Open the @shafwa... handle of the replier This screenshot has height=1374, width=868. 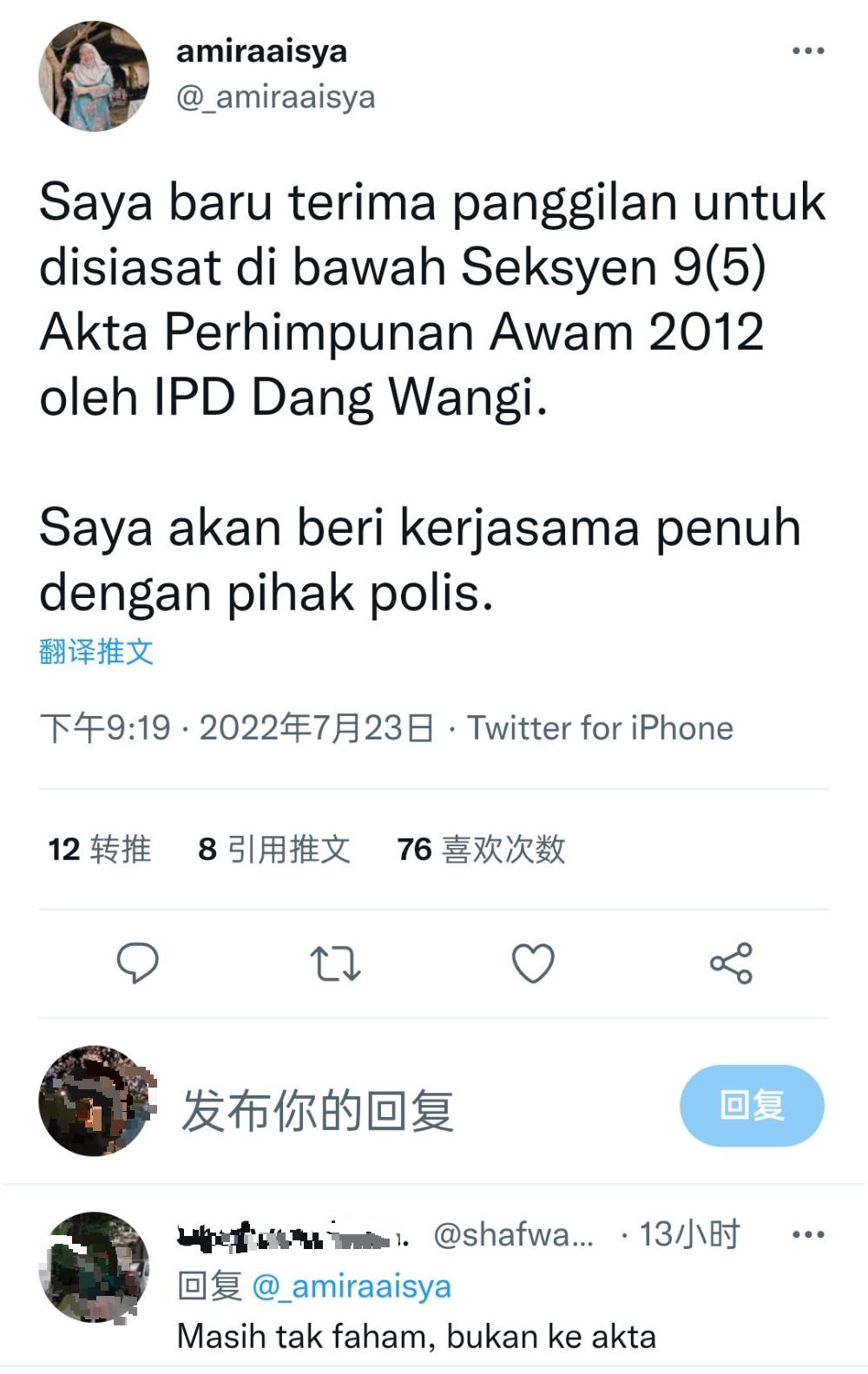(513, 1234)
